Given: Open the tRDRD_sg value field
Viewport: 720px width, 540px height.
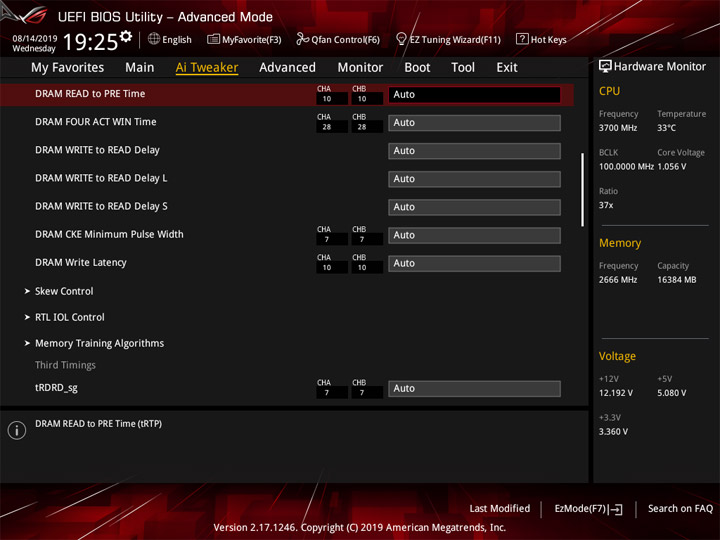Looking at the screenshot, I should click(474, 388).
